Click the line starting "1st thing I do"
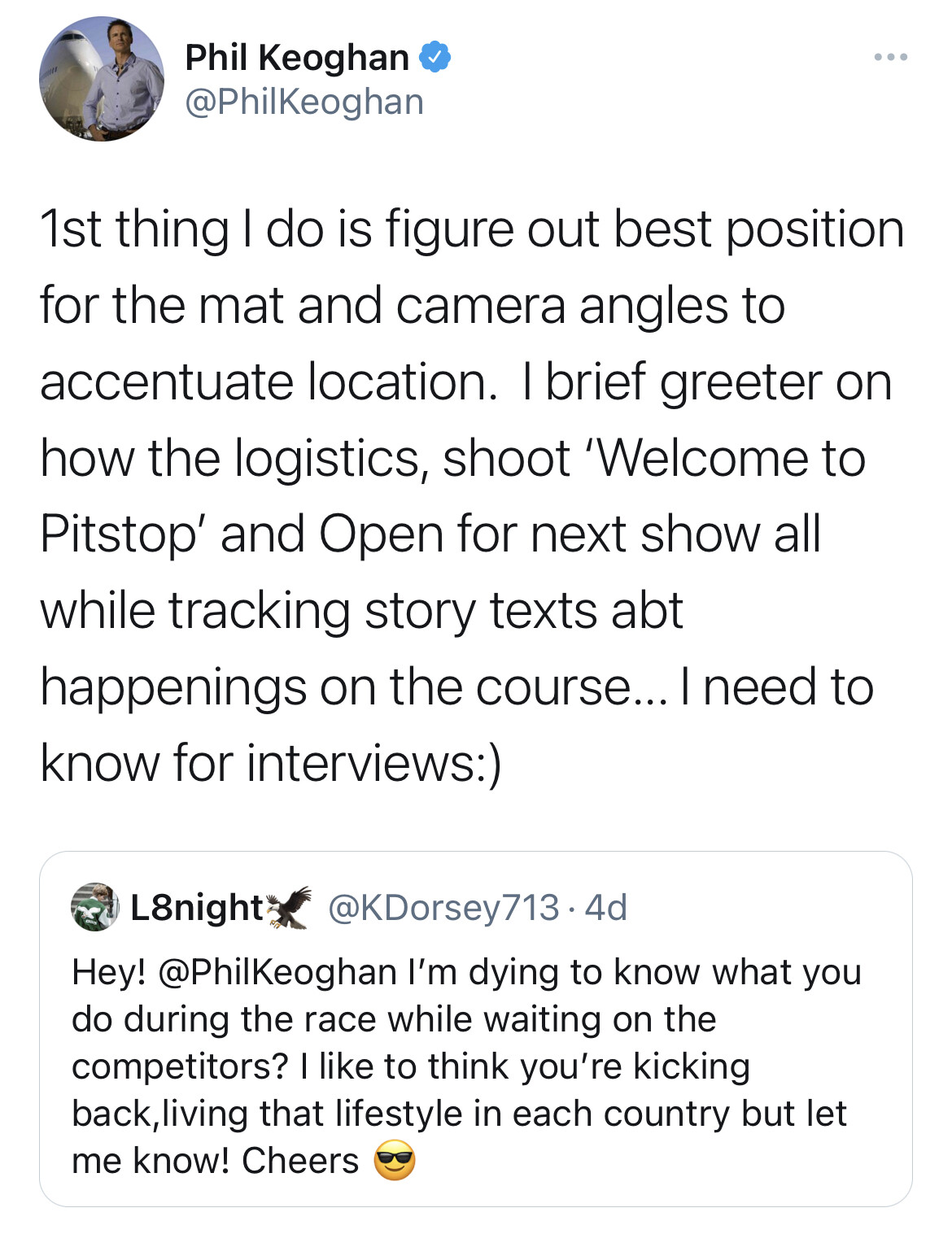Image resolution: width=952 pixels, height=1234 pixels. 472,229
